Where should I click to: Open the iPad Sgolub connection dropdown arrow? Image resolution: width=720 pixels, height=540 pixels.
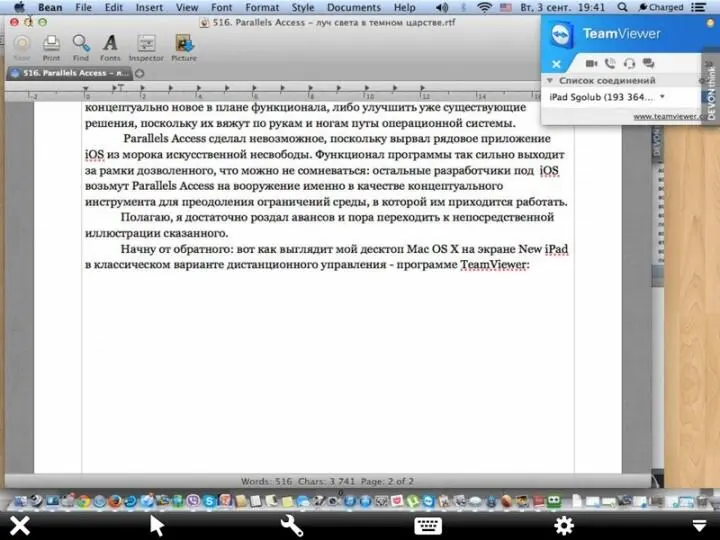[662, 96]
